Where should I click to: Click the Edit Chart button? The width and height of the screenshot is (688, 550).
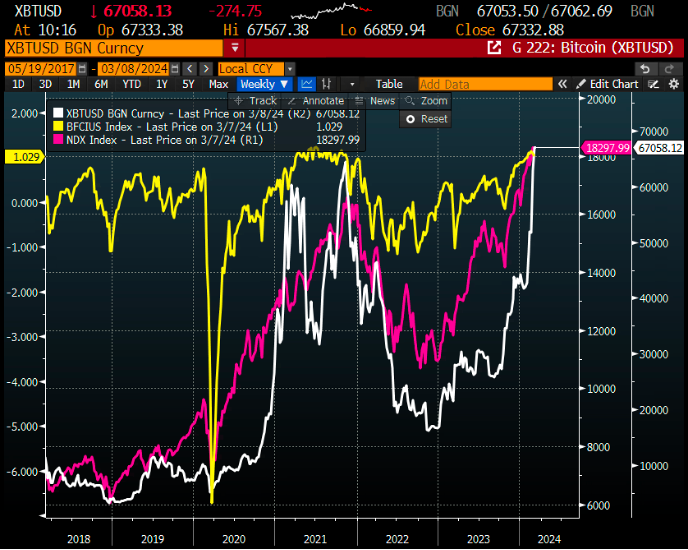pyautogui.click(x=614, y=84)
